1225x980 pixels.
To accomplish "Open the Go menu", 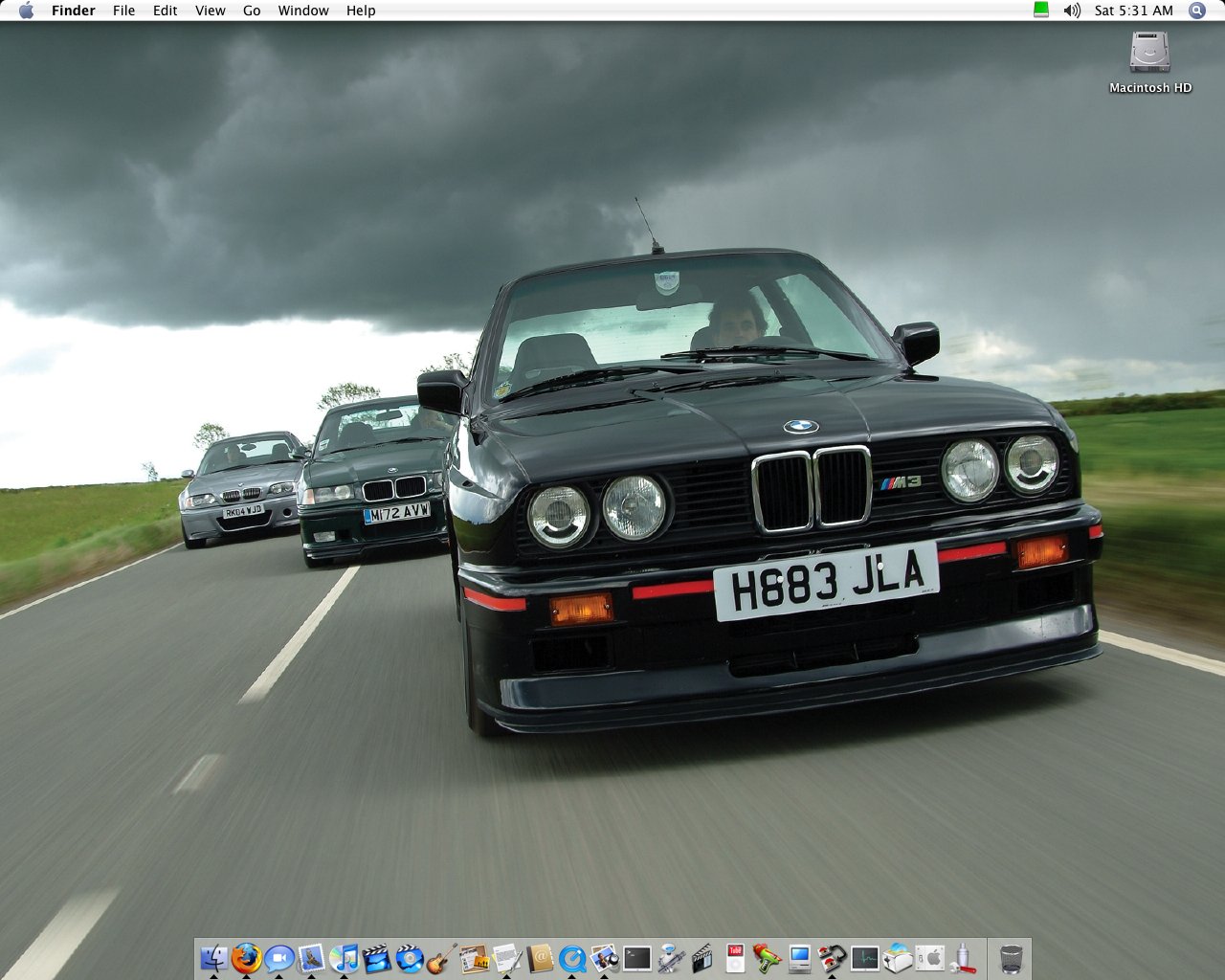I will pos(252,11).
